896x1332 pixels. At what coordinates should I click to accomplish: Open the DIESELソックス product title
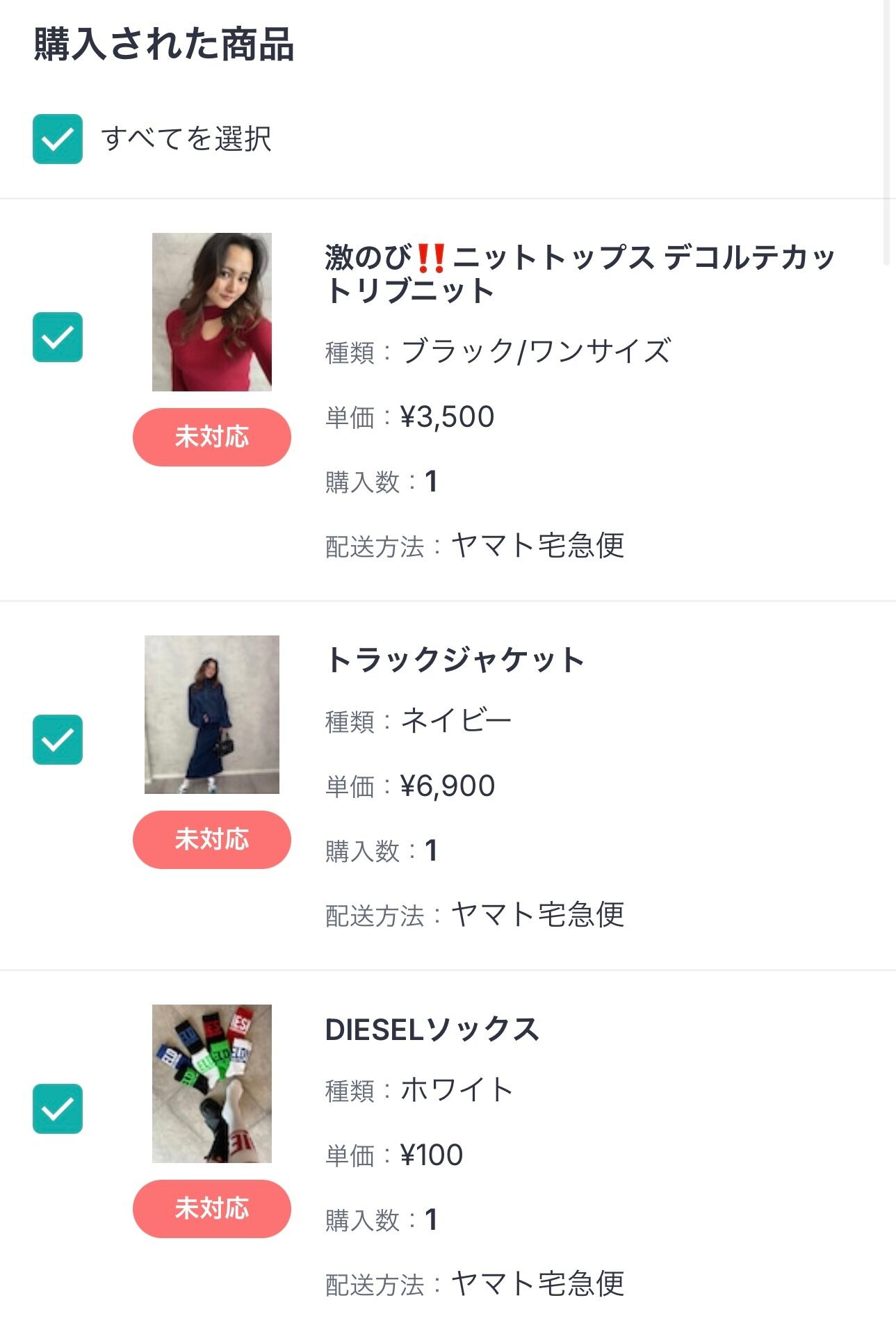[432, 1030]
